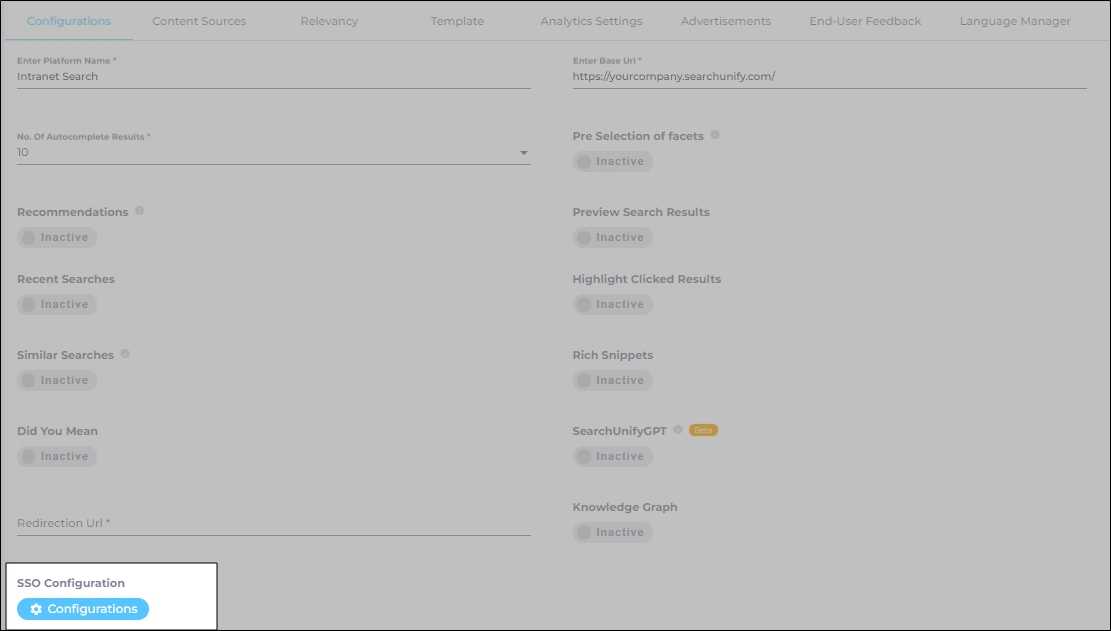Click info icon next to Recommendations
The height and width of the screenshot is (631, 1111).
pyautogui.click(x=139, y=211)
